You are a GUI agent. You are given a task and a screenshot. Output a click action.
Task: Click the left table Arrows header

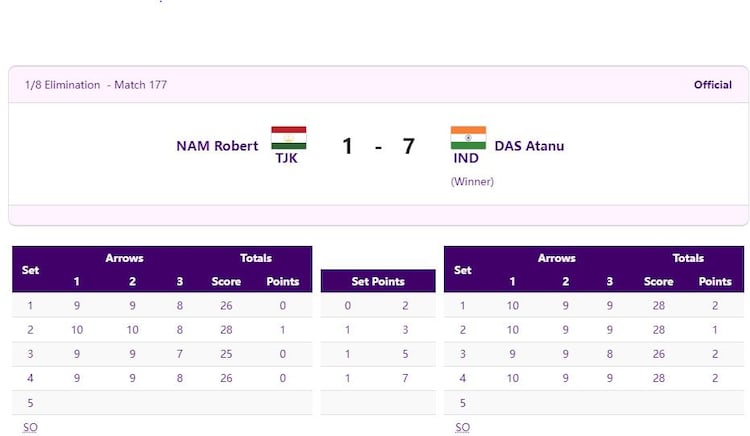tap(125, 258)
